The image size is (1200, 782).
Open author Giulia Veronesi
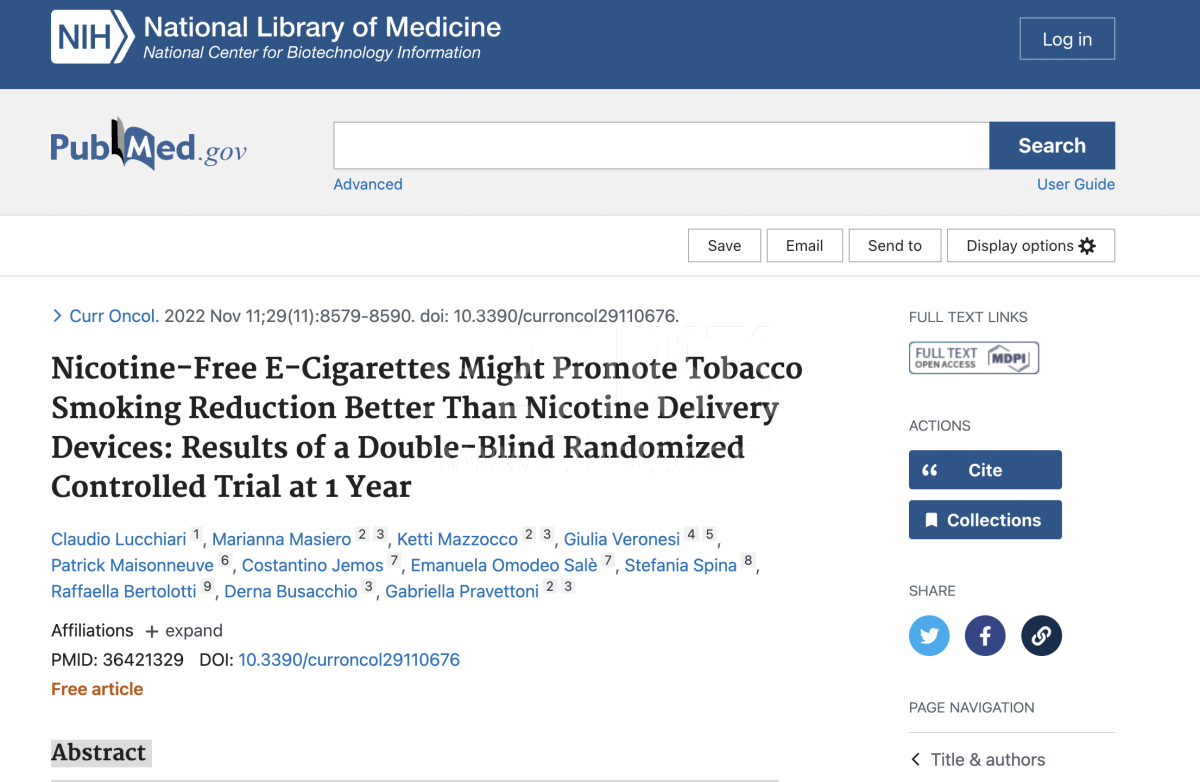click(x=622, y=539)
